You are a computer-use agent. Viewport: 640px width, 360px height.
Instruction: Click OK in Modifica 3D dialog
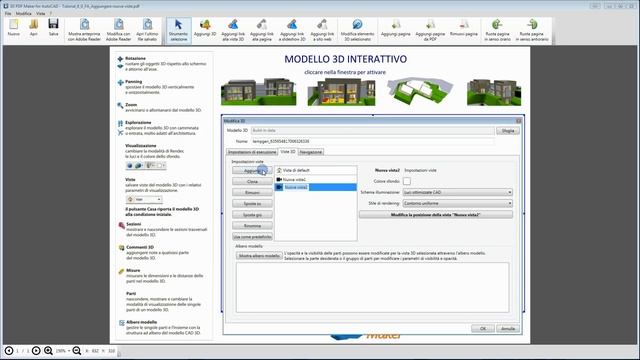pos(483,328)
